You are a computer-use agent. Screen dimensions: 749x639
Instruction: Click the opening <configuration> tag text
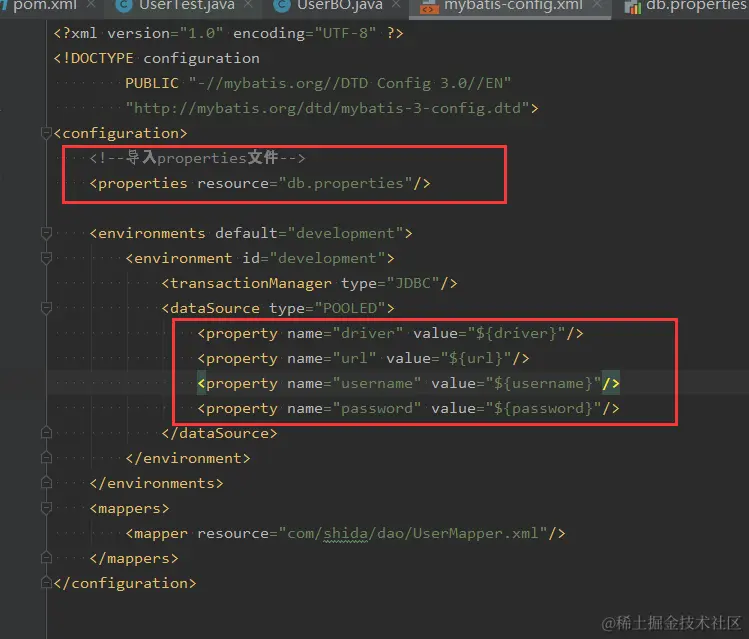click(x=120, y=133)
